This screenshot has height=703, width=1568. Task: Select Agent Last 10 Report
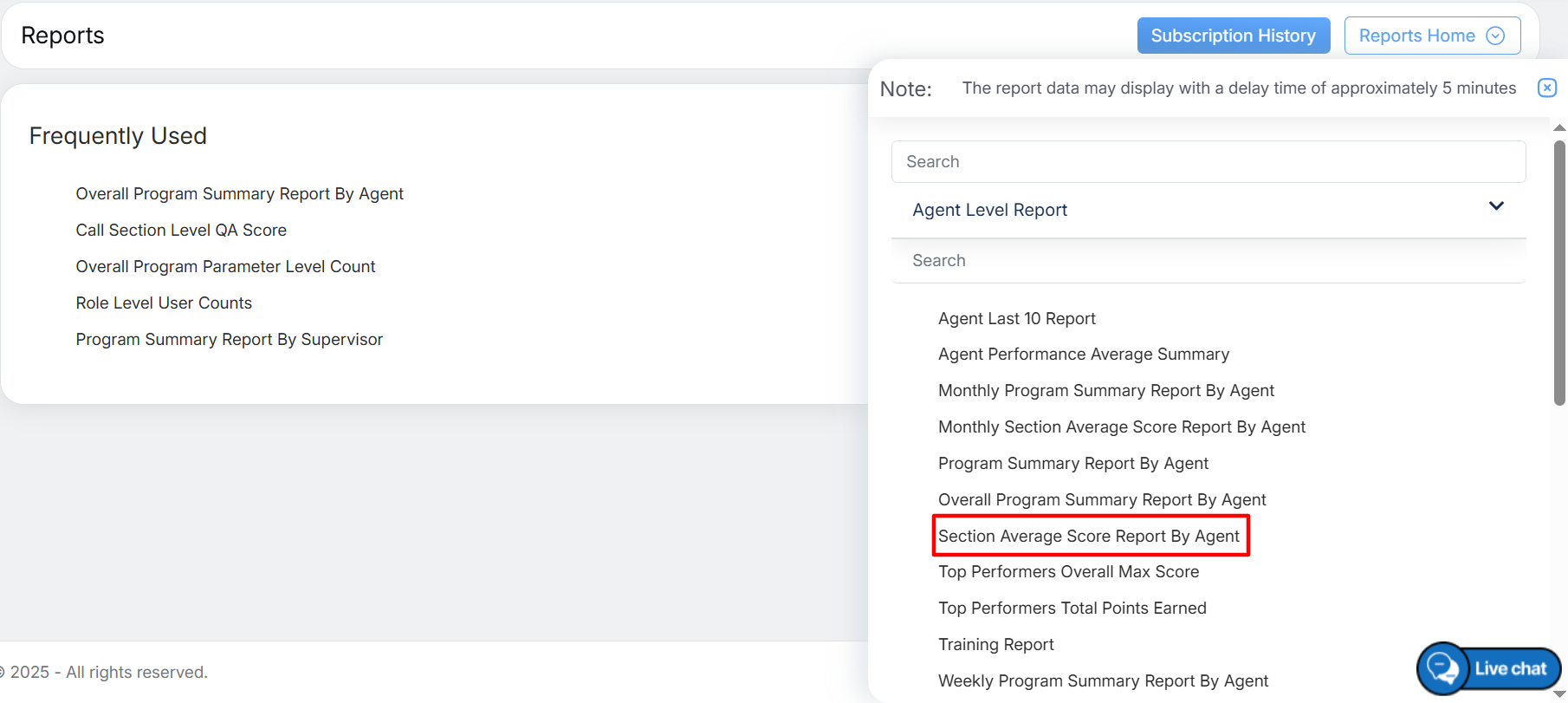click(1016, 319)
